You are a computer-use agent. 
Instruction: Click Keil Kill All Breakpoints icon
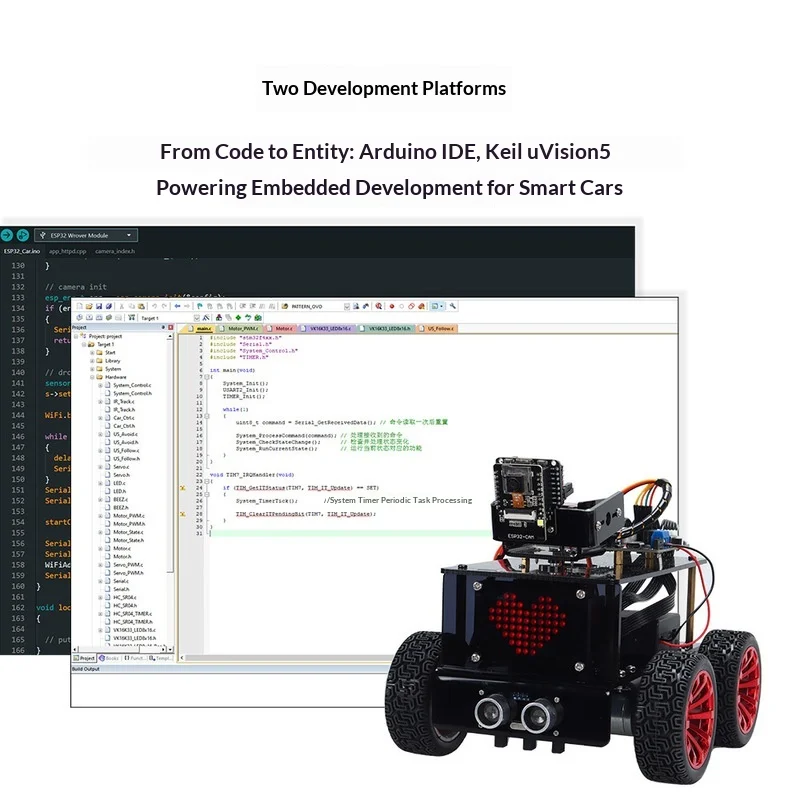pos(421,306)
